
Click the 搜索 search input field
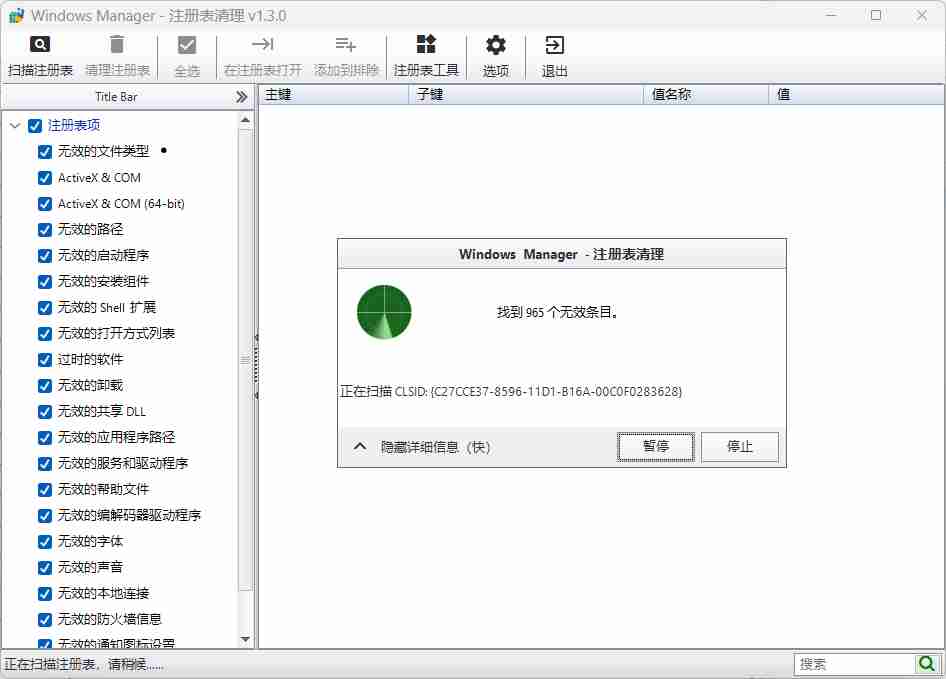click(855, 664)
